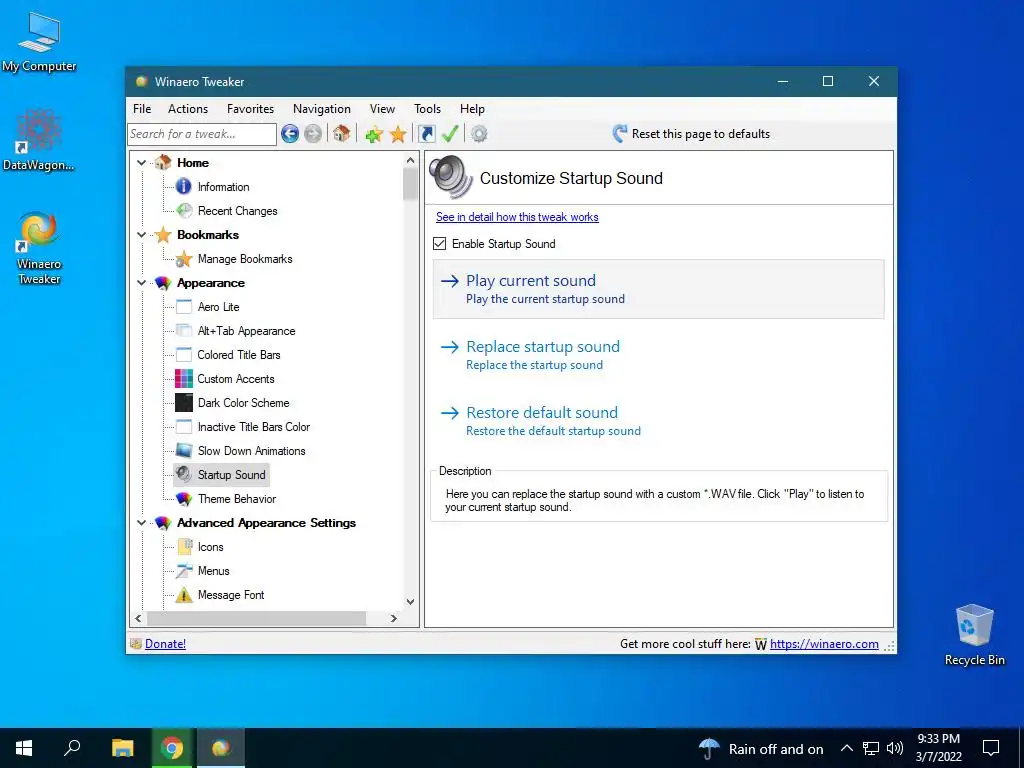Click the volume speaker tray icon
Image resolution: width=1024 pixels, height=768 pixels.
[895, 748]
